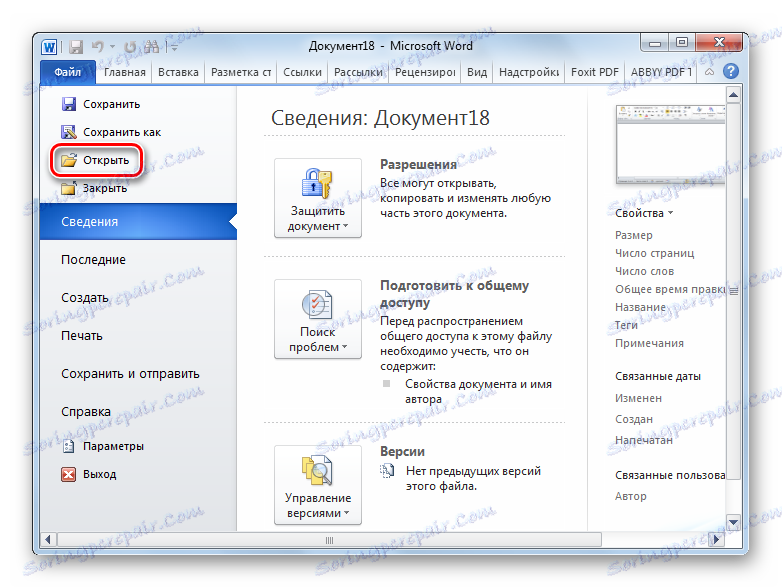Open the Поиск проблем dropdown button
782x588 pixels.
(318, 319)
